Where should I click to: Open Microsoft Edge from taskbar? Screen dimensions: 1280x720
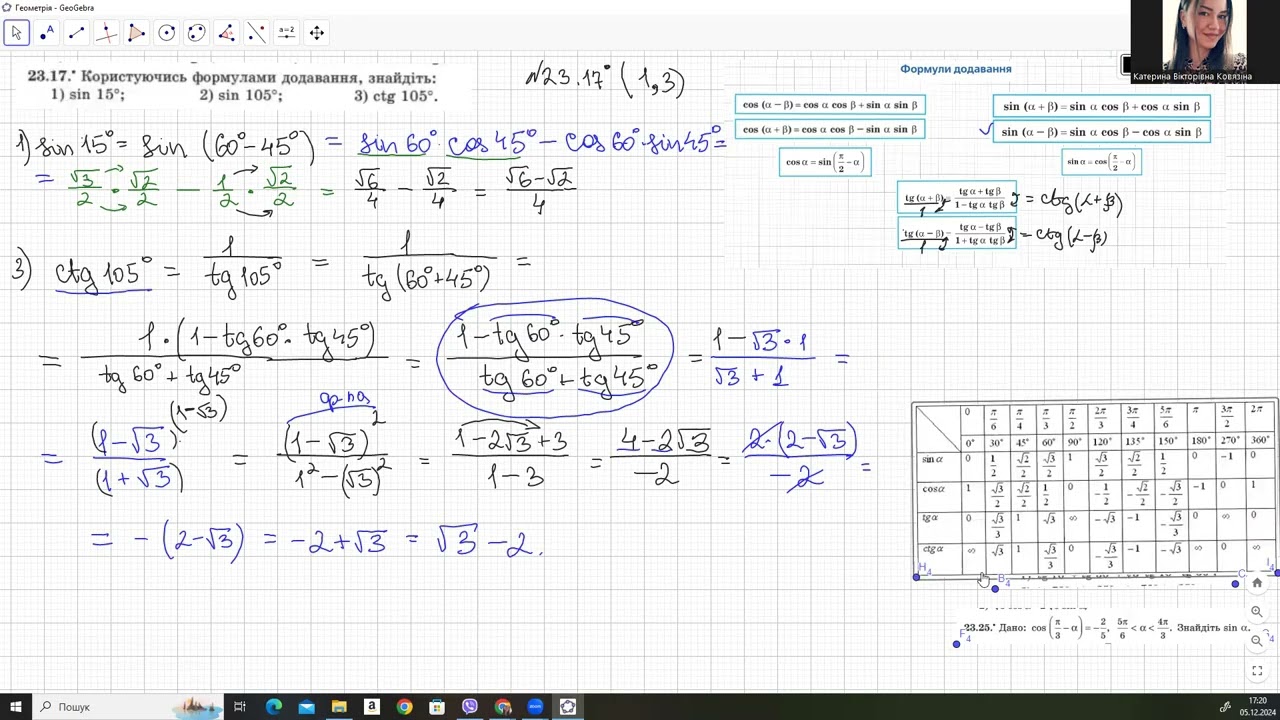click(x=274, y=707)
